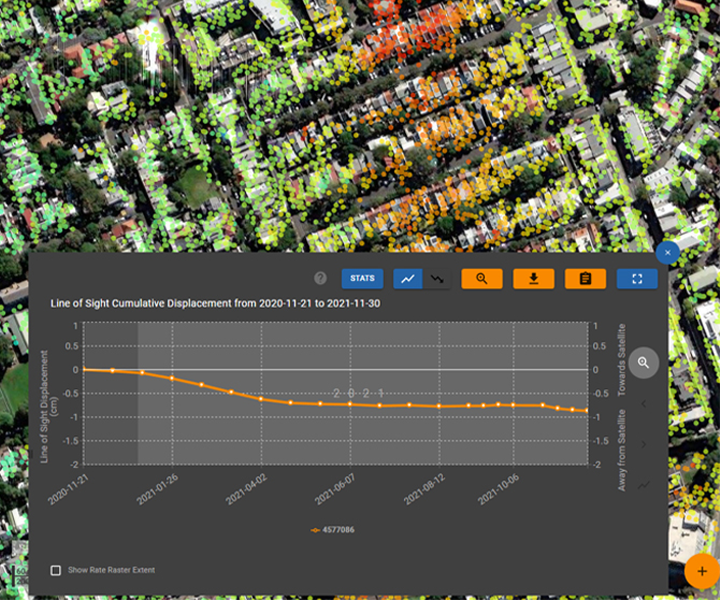Close the displacement chart panel
720x600 pixels.
coord(668,253)
